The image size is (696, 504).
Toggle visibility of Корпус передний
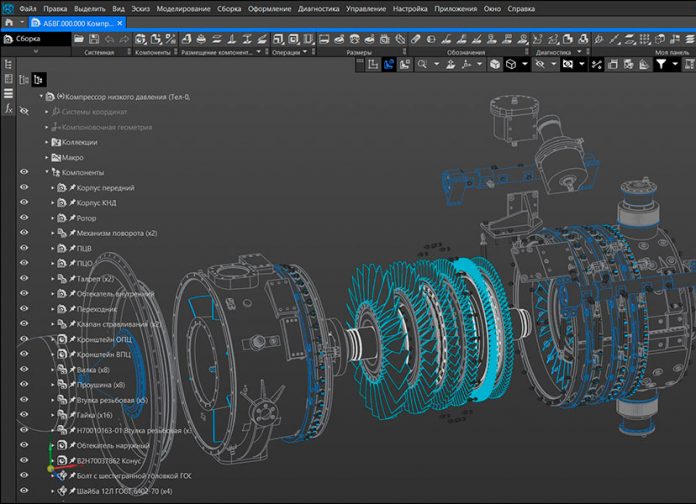24,187
